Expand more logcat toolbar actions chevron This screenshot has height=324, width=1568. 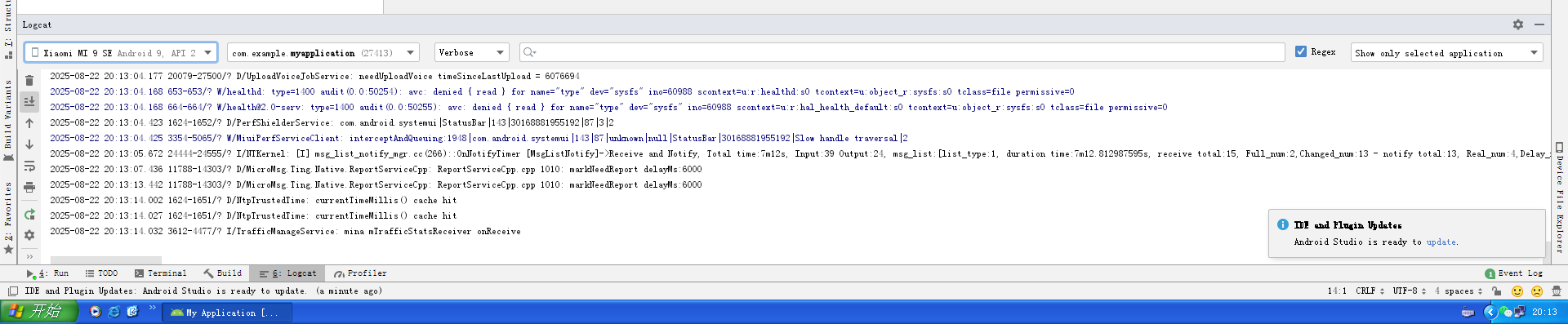point(29,256)
